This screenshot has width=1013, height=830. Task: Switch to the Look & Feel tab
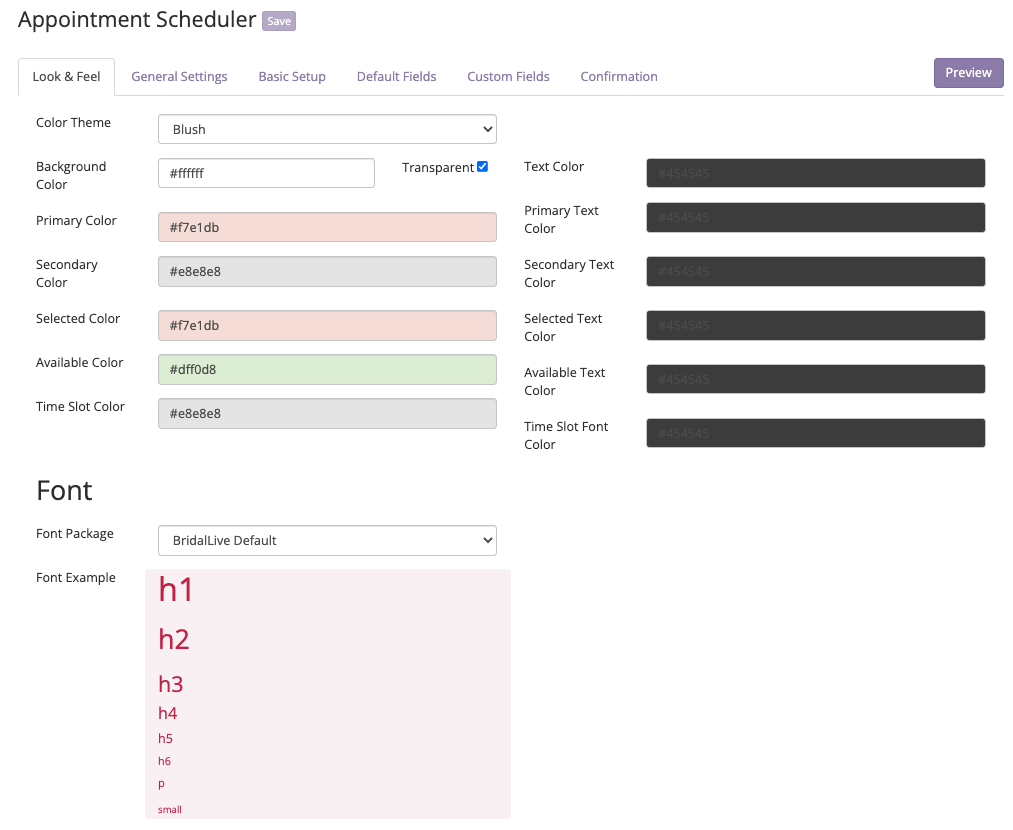coord(67,77)
